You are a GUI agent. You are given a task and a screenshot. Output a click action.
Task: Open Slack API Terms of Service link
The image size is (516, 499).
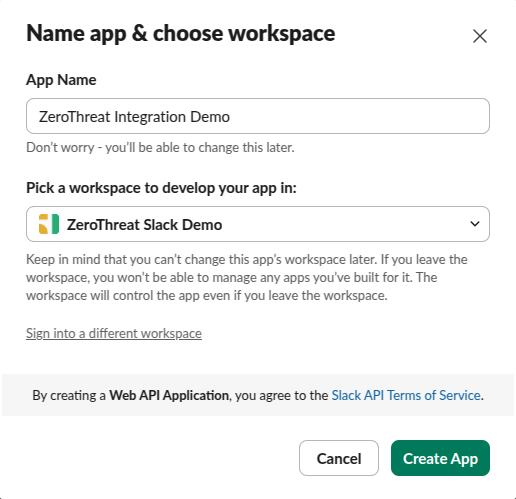406,395
